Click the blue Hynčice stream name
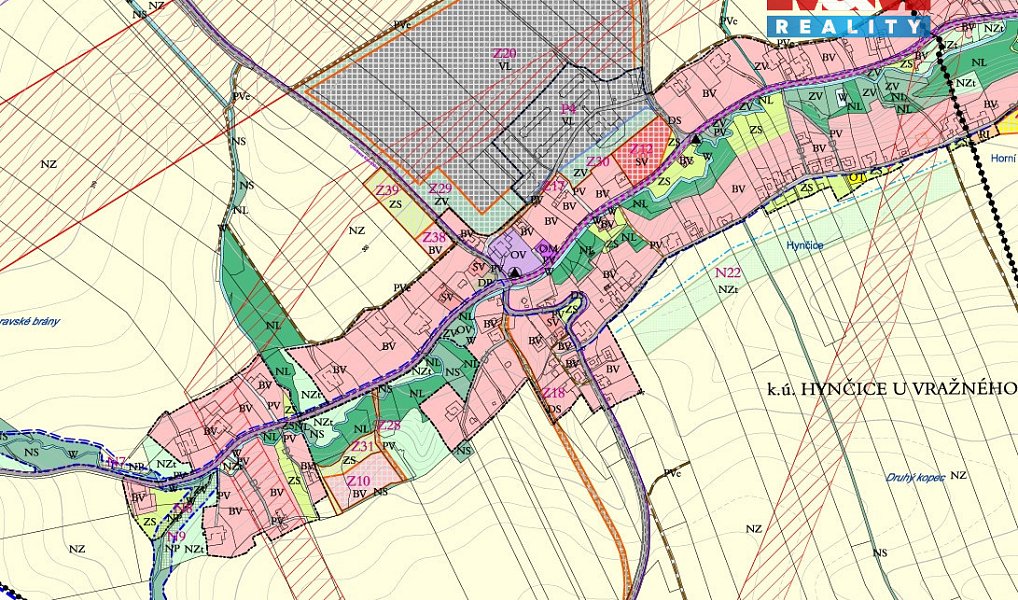The image size is (1018, 600). point(805,245)
